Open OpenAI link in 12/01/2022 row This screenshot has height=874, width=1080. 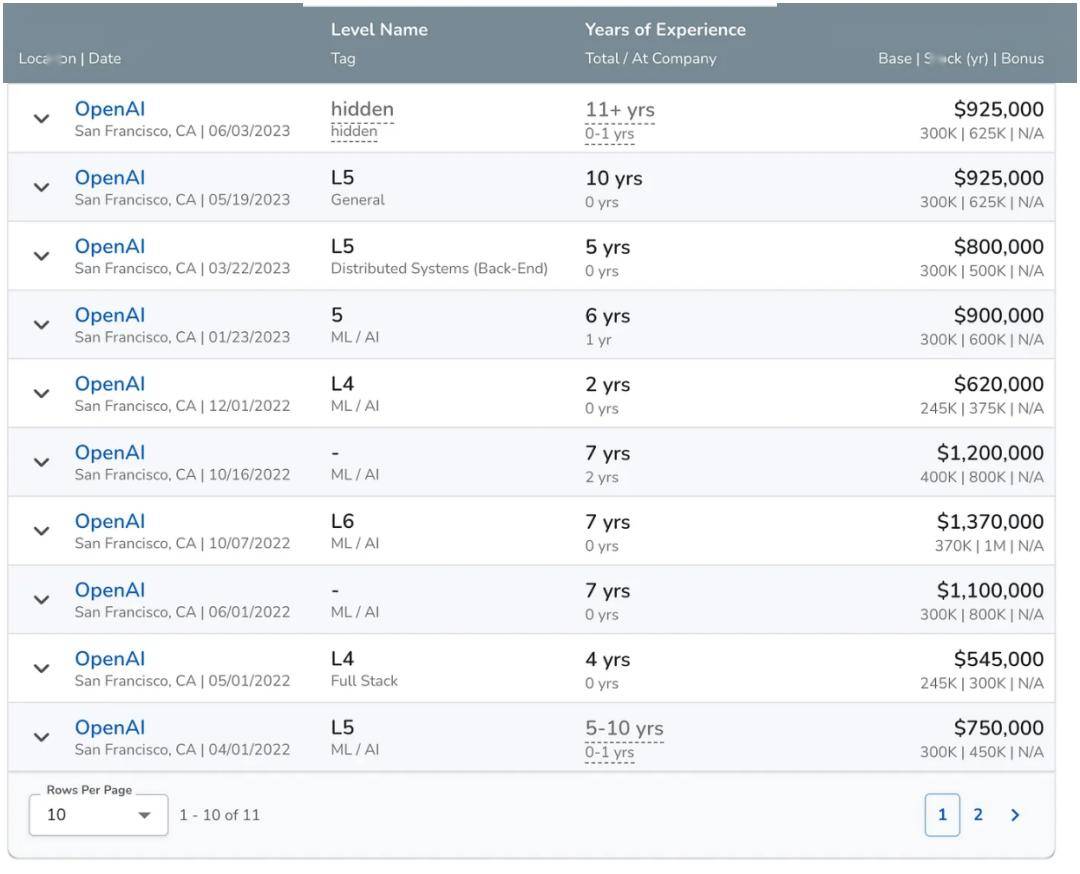point(110,384)
